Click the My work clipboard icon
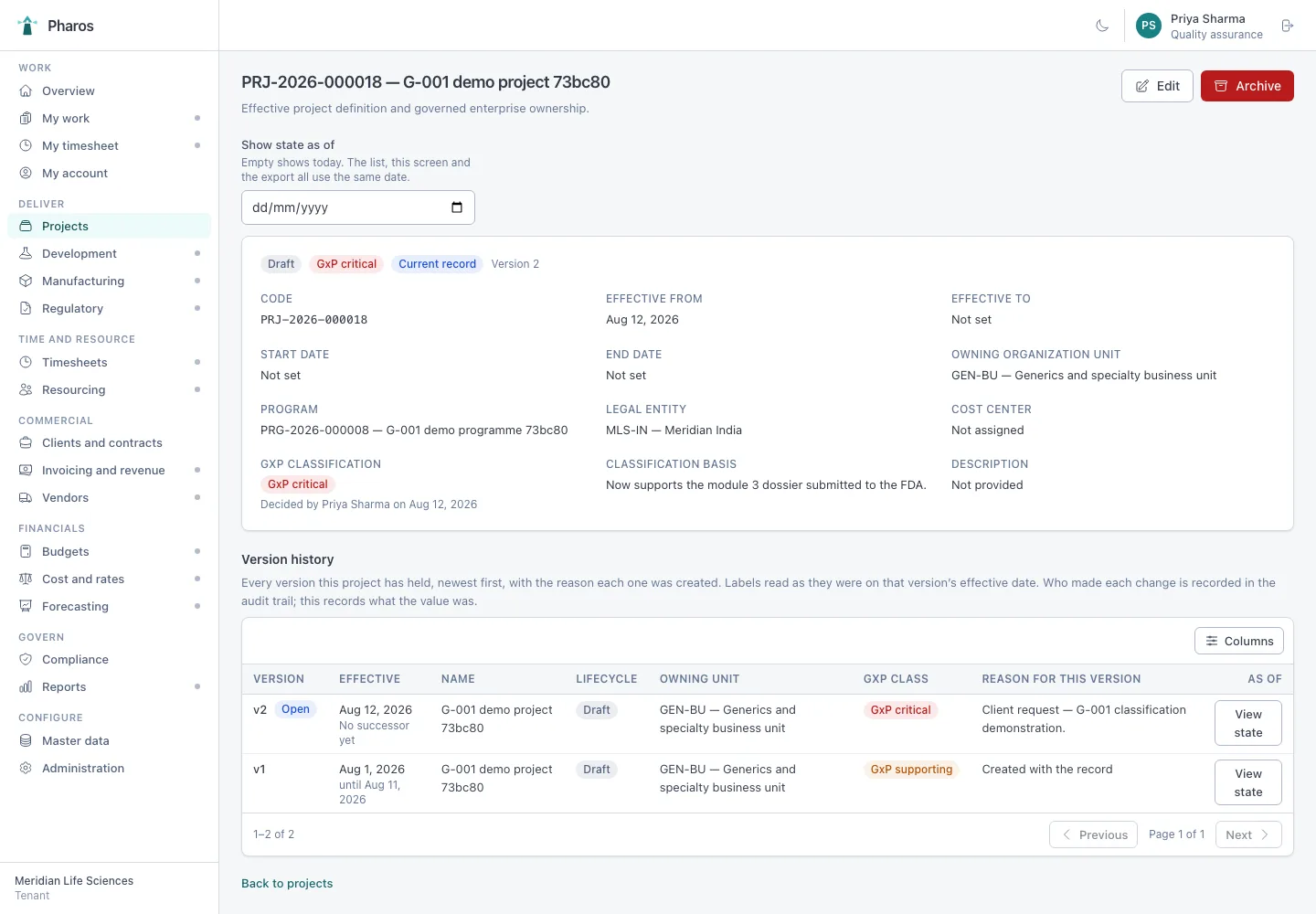This screenshot has height=914, width=1316. pos(26,119)
